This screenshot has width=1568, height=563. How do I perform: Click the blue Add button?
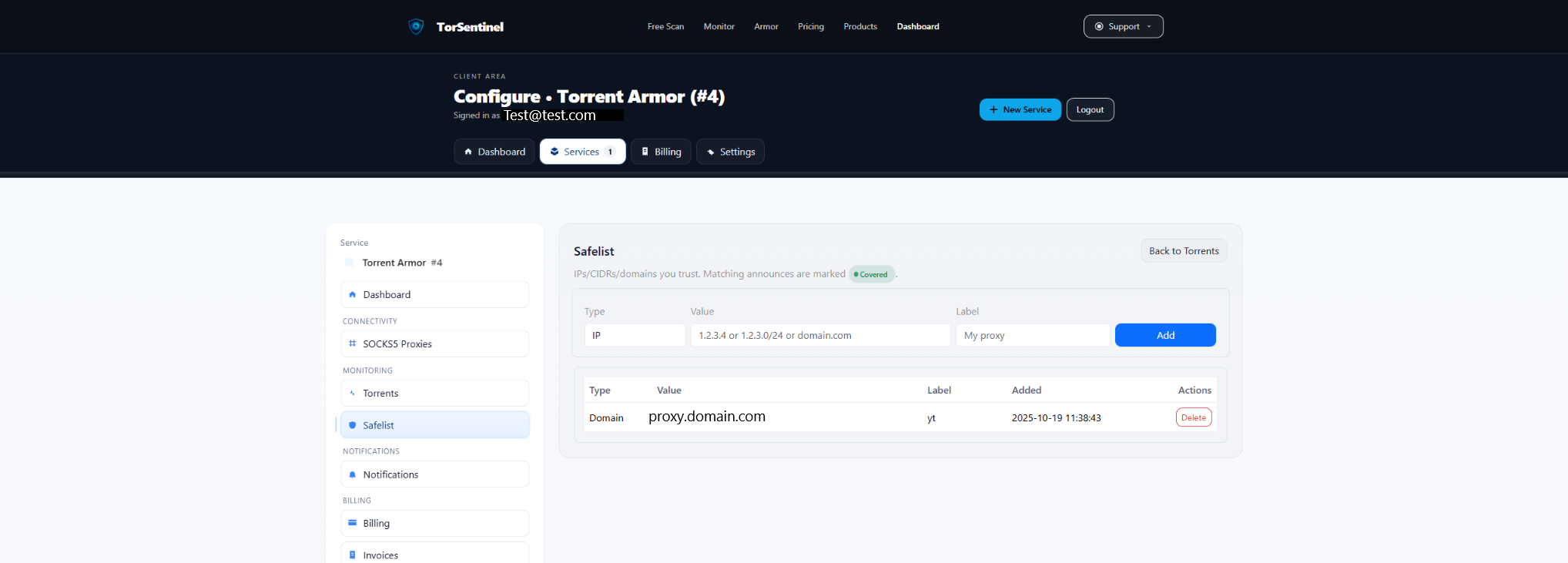[1165, 335]
